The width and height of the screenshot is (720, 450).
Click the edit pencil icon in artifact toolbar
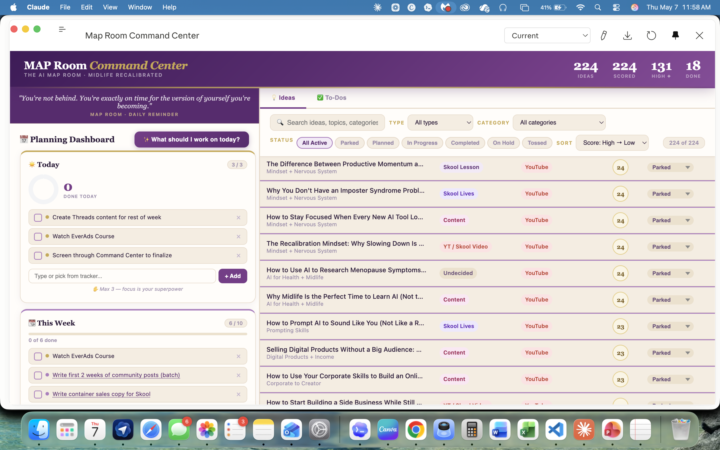coord(603,35)
